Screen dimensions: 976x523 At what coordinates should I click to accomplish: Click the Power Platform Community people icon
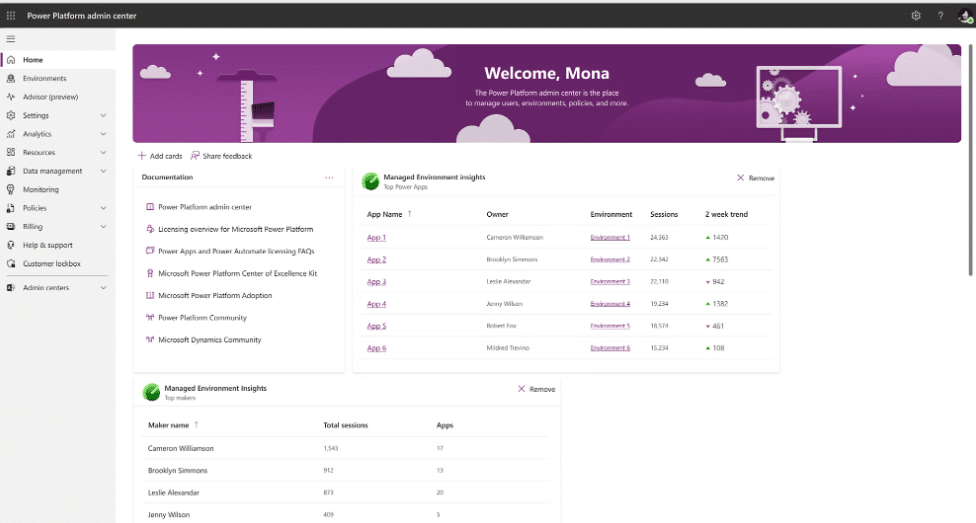(150, 318)
